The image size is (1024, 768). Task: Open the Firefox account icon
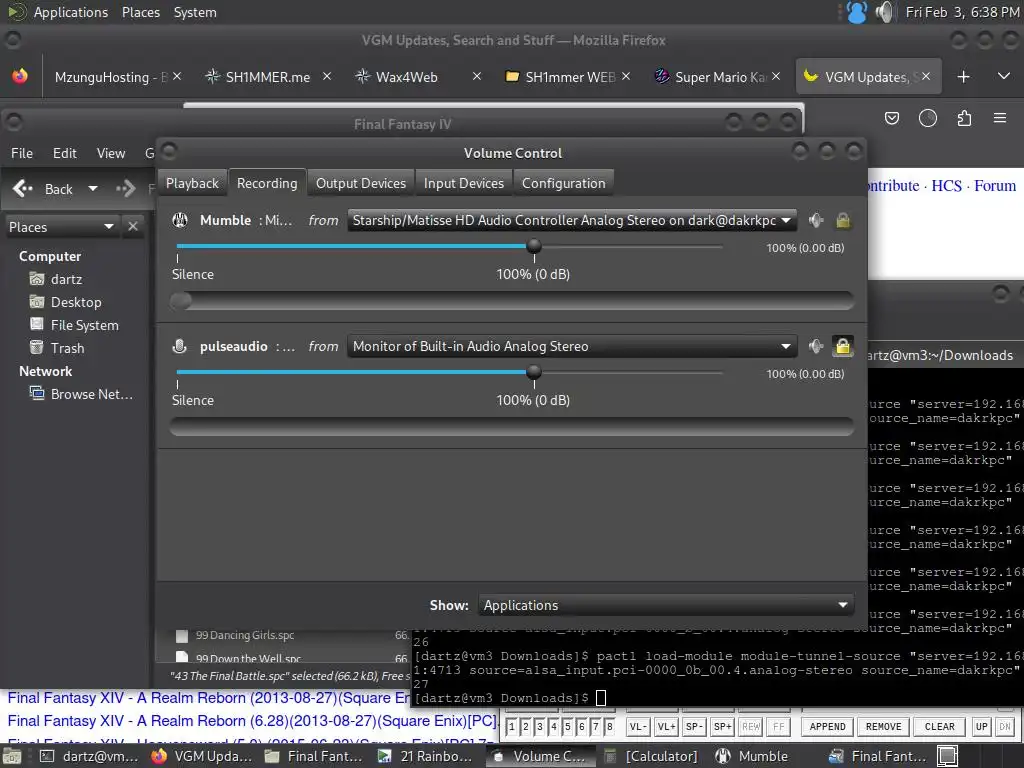click(927, 118)
